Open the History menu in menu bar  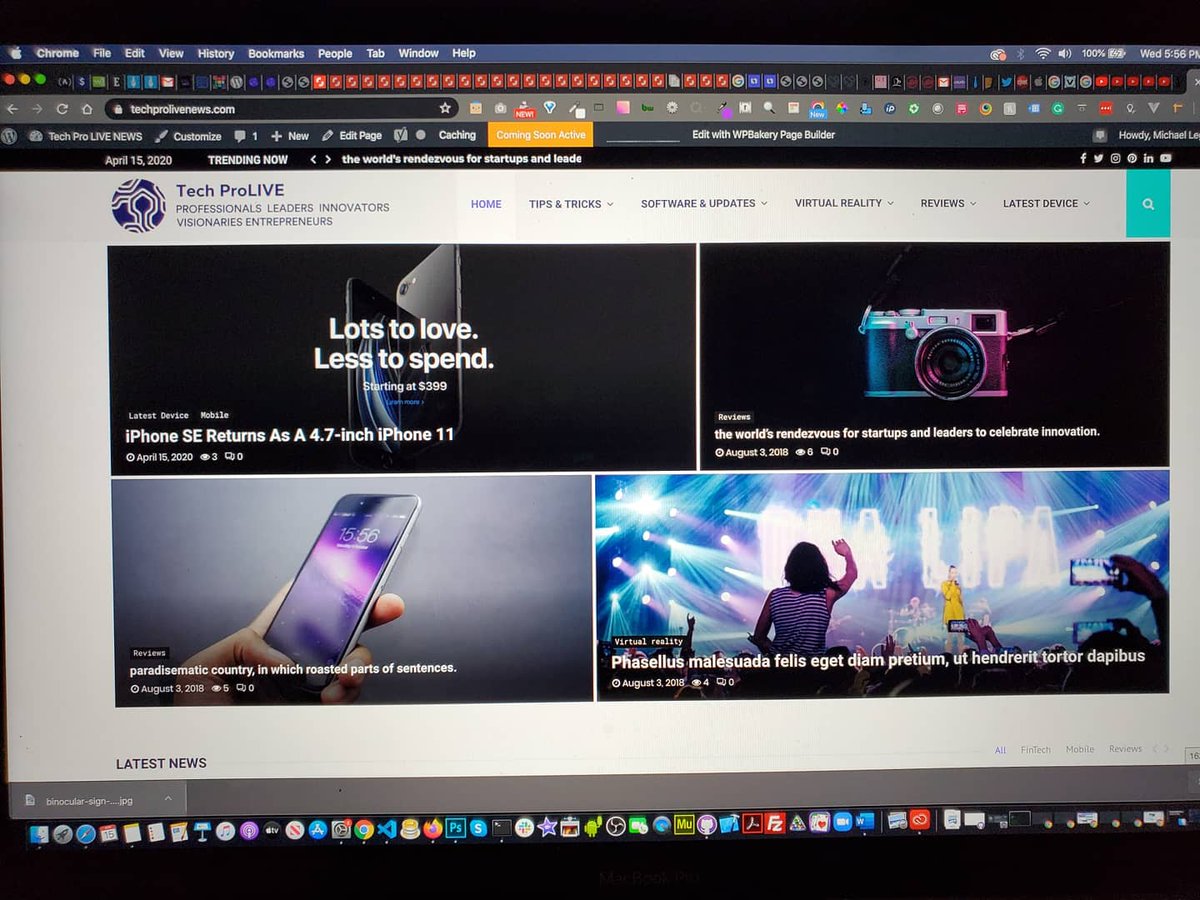(215, 53)
